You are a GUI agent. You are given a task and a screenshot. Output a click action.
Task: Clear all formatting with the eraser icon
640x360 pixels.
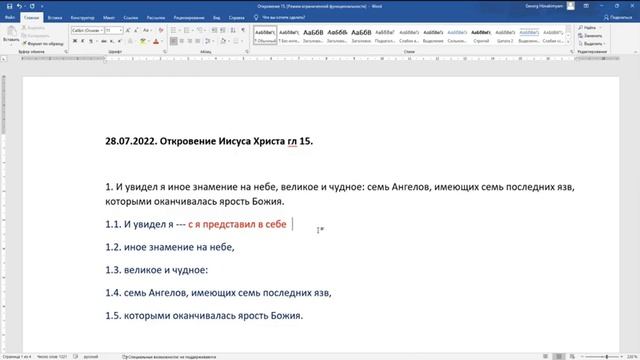(161, 30)
